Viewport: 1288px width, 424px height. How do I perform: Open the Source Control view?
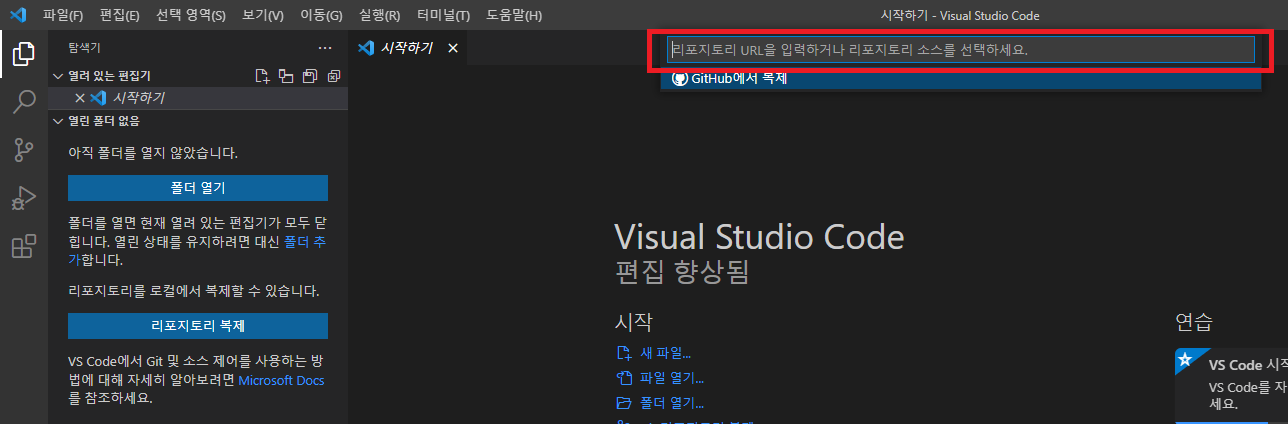[24, 150]
